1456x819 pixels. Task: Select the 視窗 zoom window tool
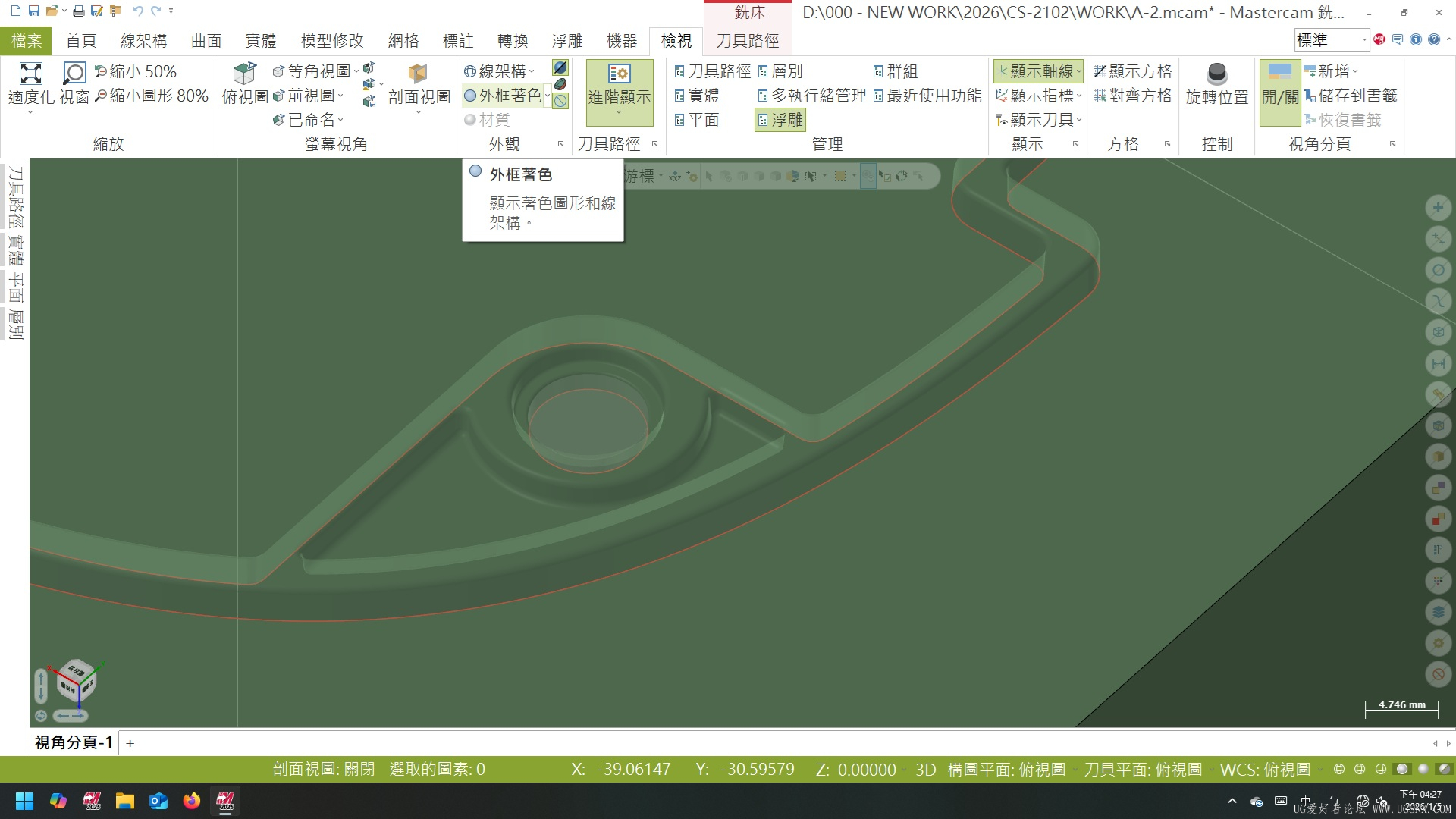[74, 82]
